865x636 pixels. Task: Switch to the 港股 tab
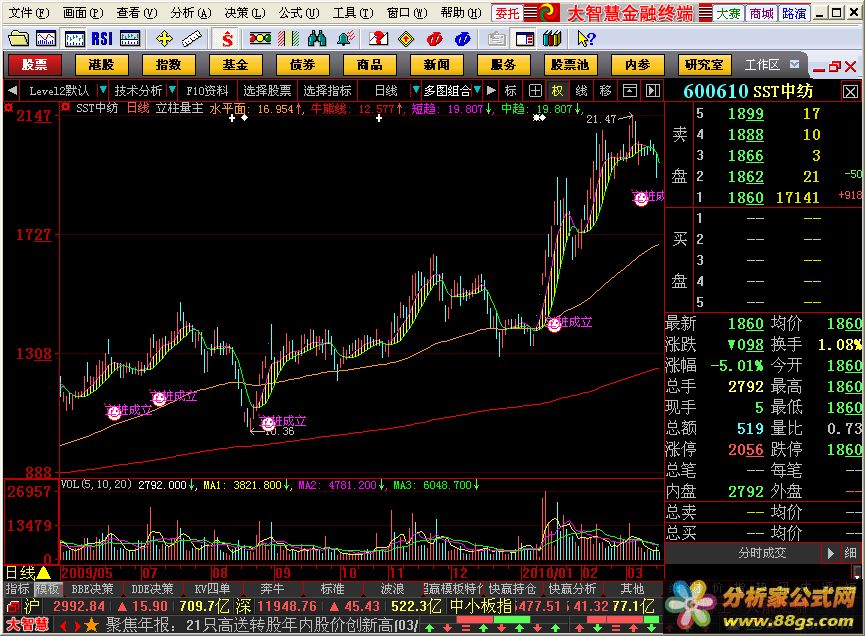102,65
